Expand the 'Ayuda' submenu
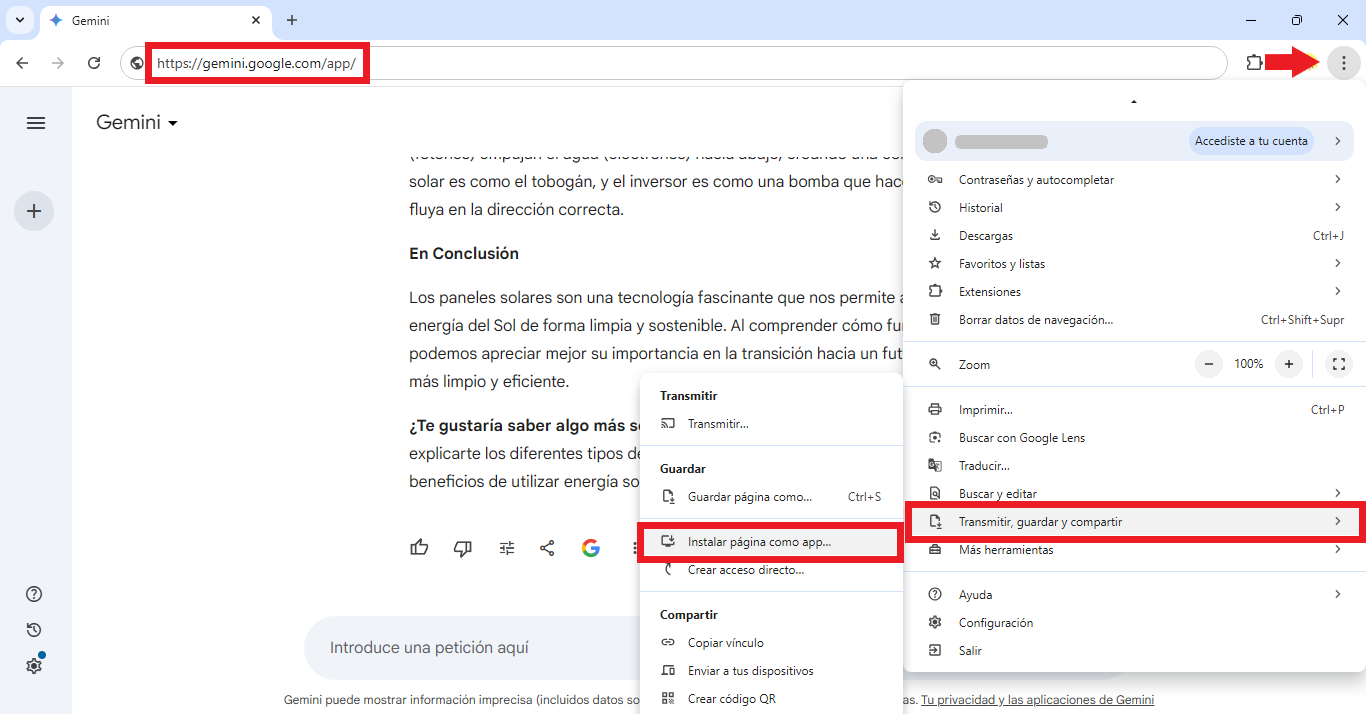 click(x=1134, y=595)
